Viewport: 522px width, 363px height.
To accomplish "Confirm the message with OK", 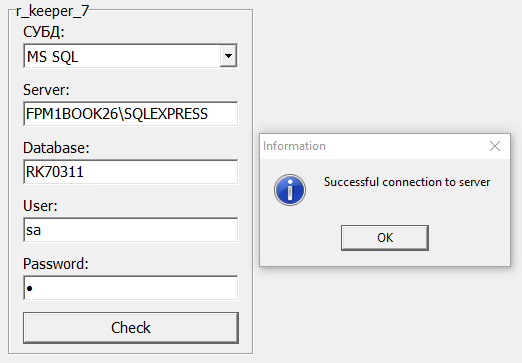I will coord(385,238).
